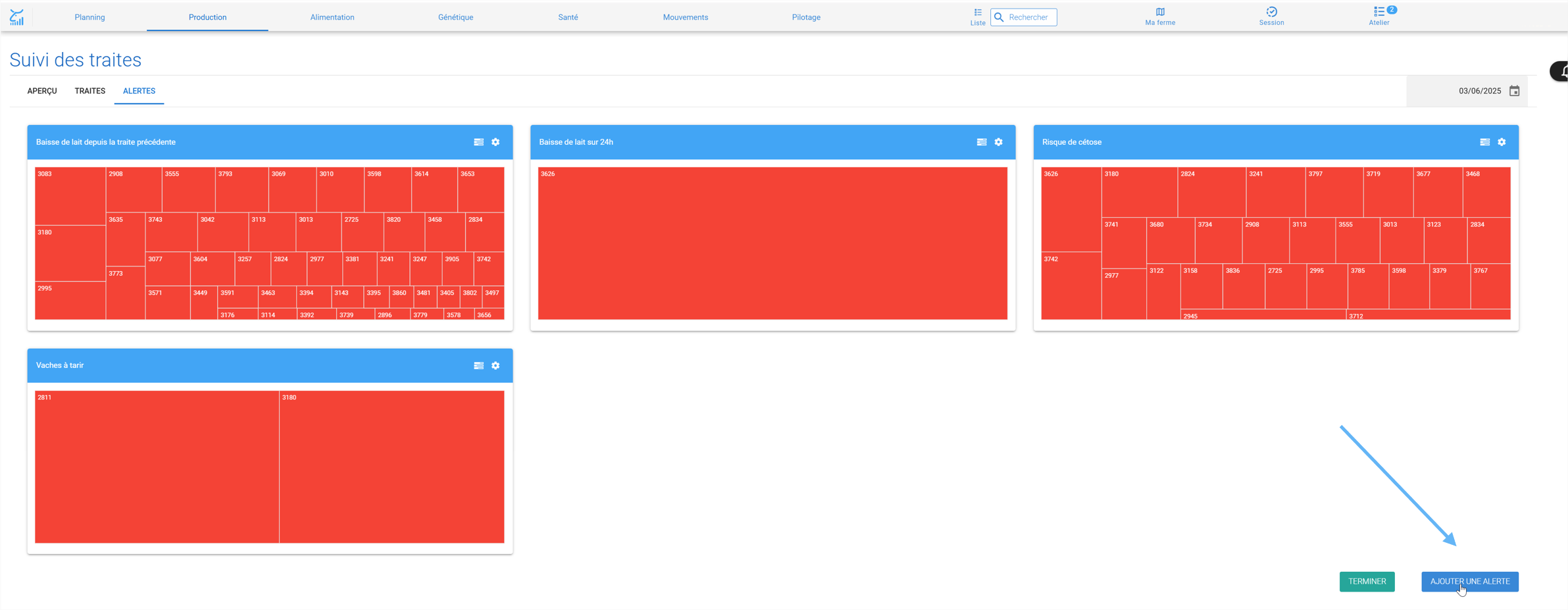Select cow 3653 tile in first alert card
Screen dimensions: 1568x610
tap(481, 190)
